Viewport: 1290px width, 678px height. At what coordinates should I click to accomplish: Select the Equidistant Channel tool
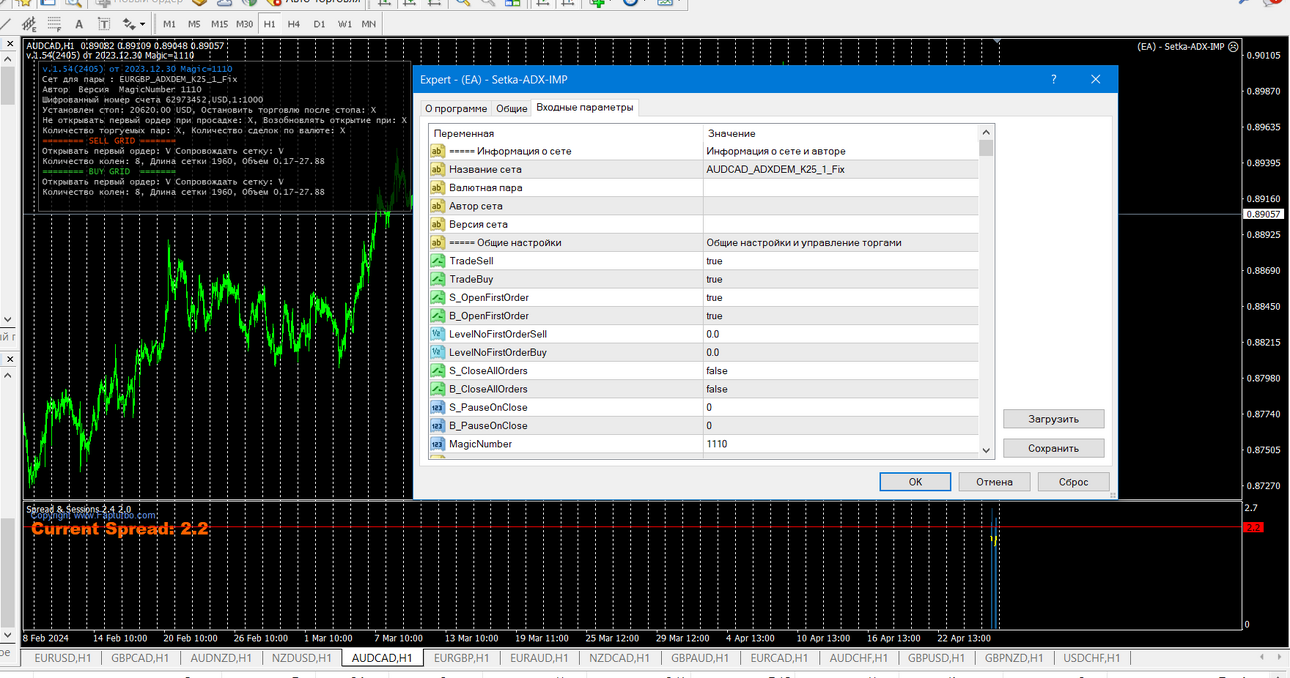[29, 24]
